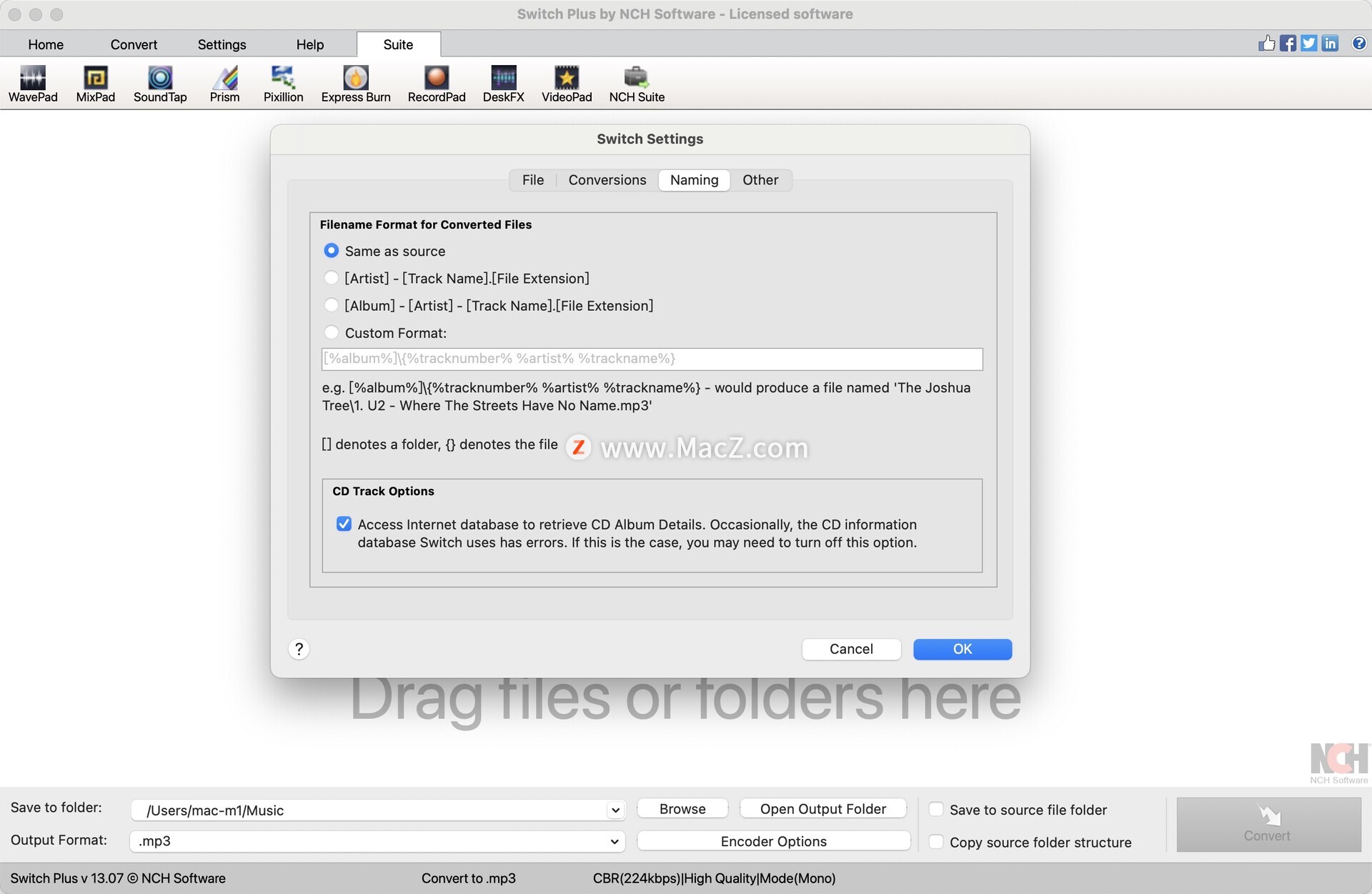Open Encoder Options

coord(774,841)
